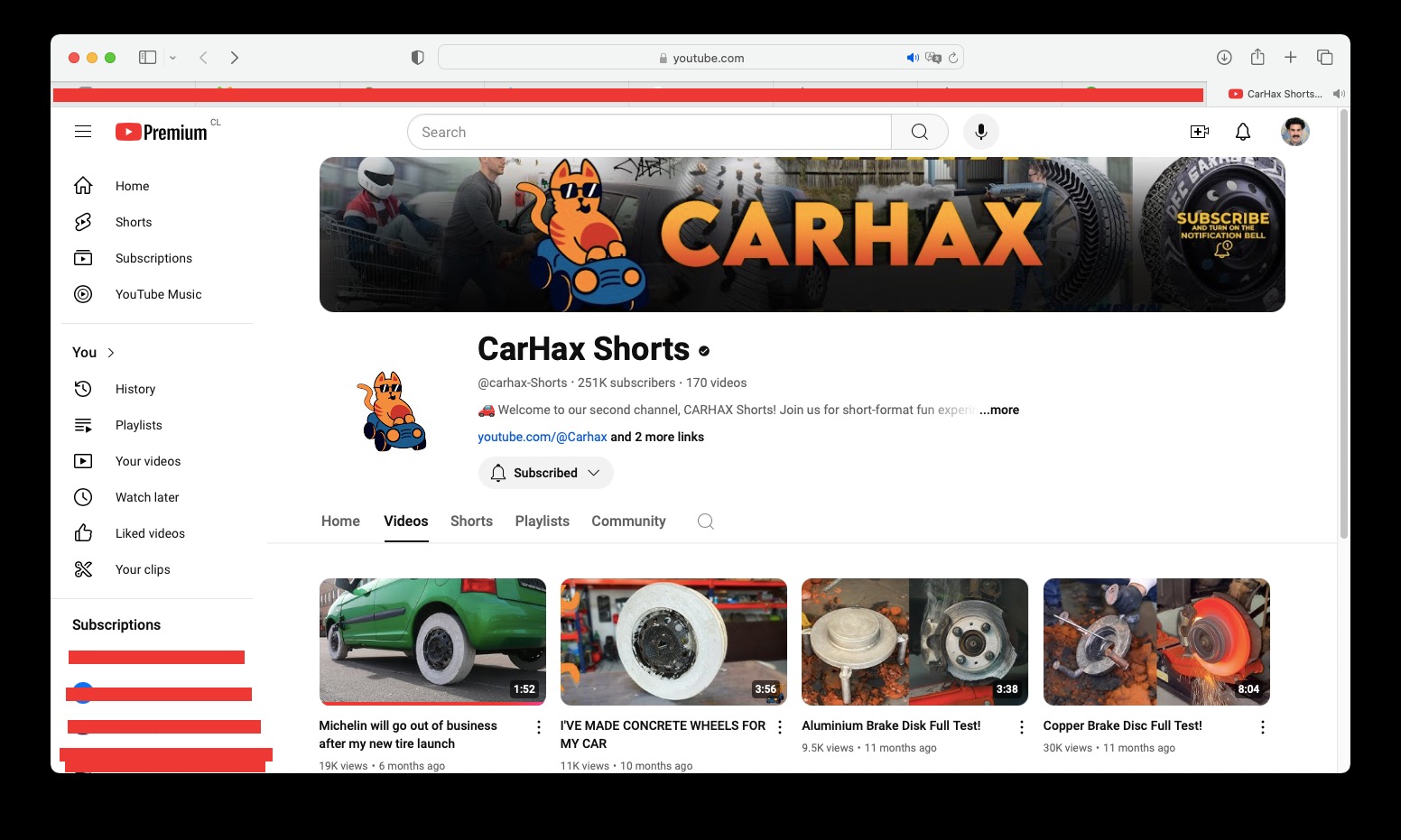Open options for Copper Brake Disc video
This screenshot has height=840, width=1401.
pyautogui.click(x=1263, y=727)
